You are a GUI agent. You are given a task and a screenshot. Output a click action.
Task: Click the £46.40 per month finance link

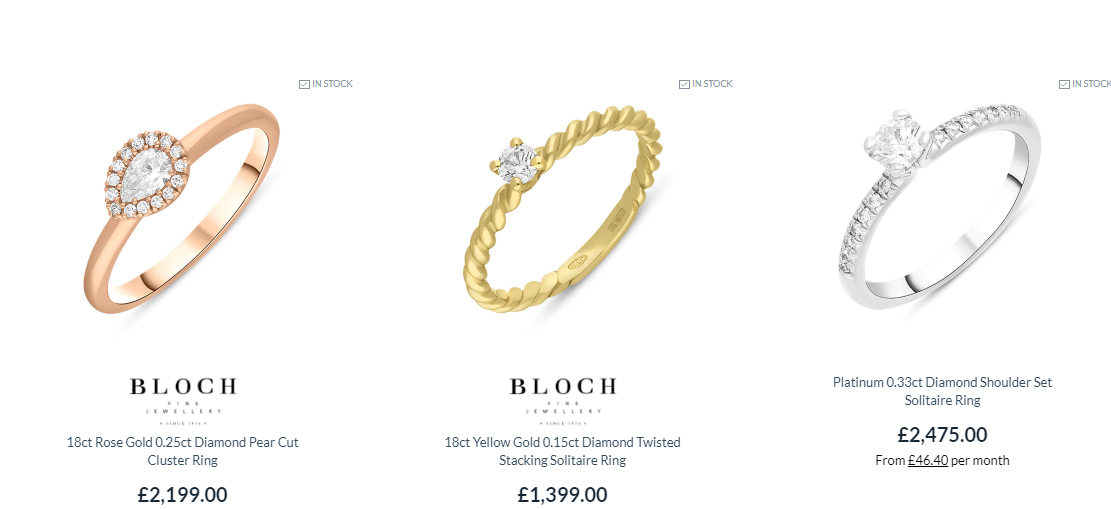(927, 460)
